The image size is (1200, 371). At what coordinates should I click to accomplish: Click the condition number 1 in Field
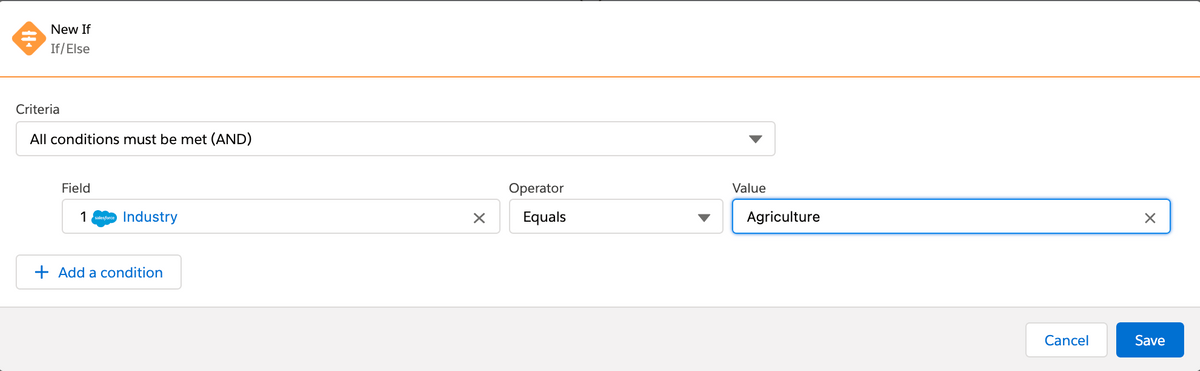click(81, 216)
